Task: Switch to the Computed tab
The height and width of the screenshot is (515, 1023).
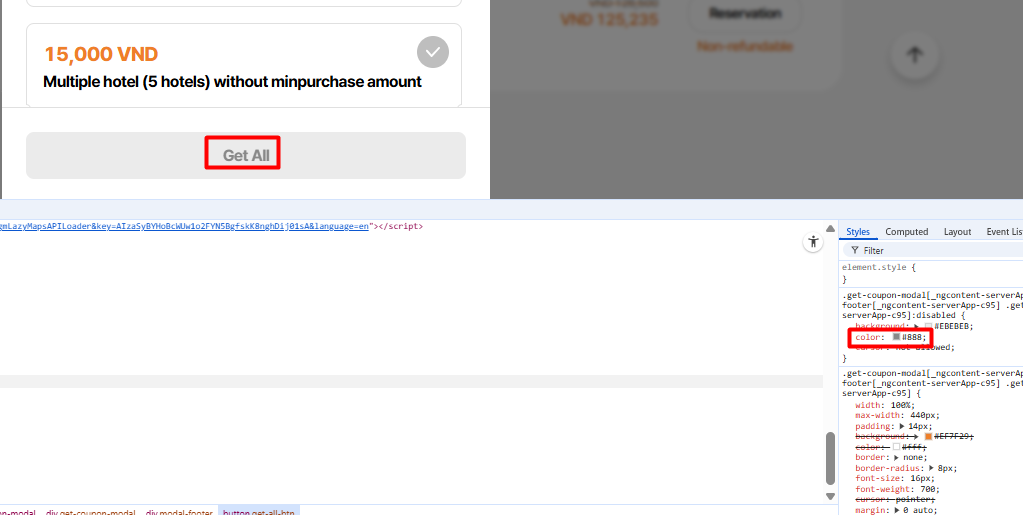Action: click(906, 232)
